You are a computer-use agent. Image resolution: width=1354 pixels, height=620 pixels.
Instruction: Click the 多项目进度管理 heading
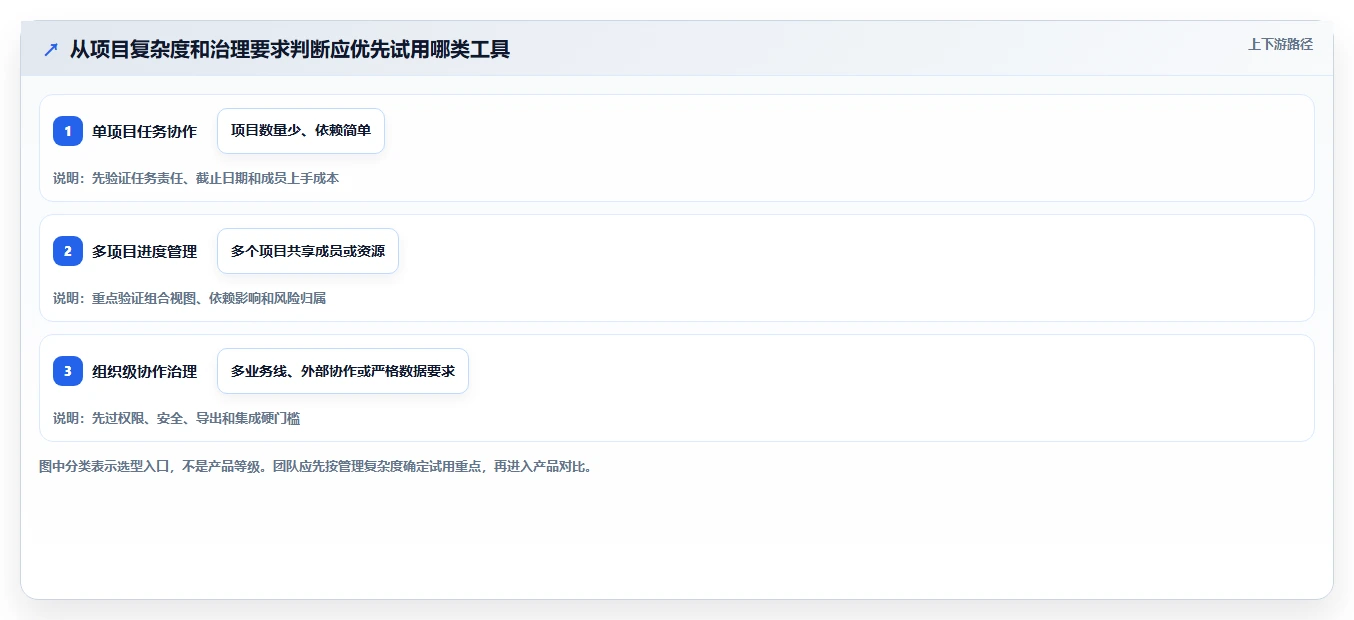point(144,251)
